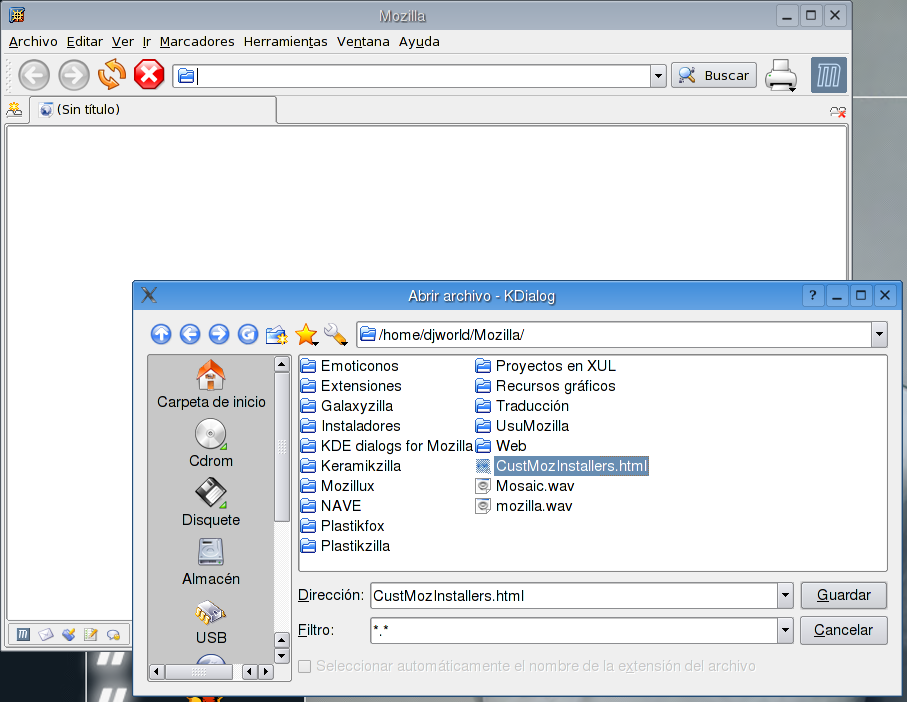The height and width of the screenshot is (702, 907).
Task: Click the Mozilla M throbber logo
Action: click(x=828, y=75)
